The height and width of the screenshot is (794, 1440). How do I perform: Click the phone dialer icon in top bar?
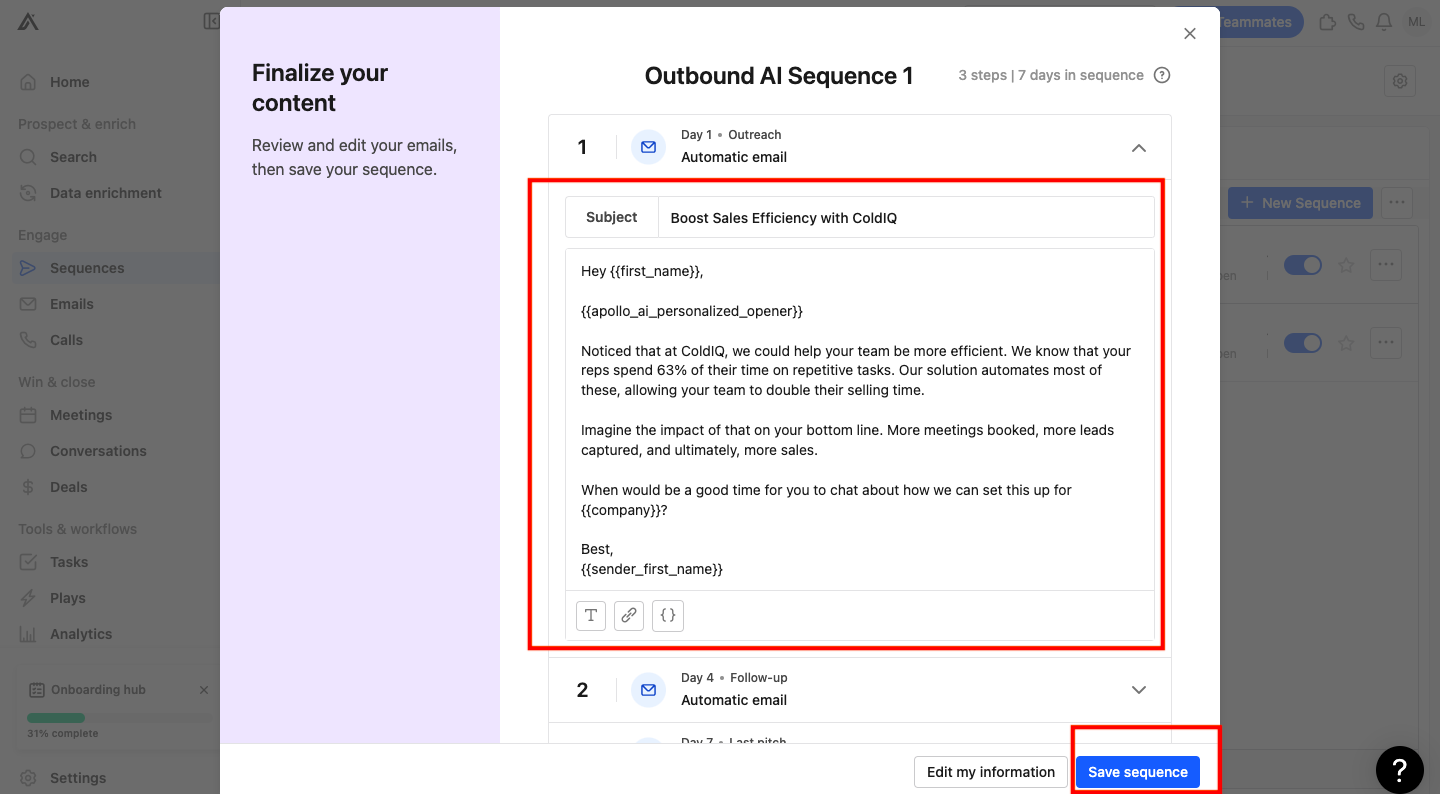pyautogui.click(x=1356, y=22)
